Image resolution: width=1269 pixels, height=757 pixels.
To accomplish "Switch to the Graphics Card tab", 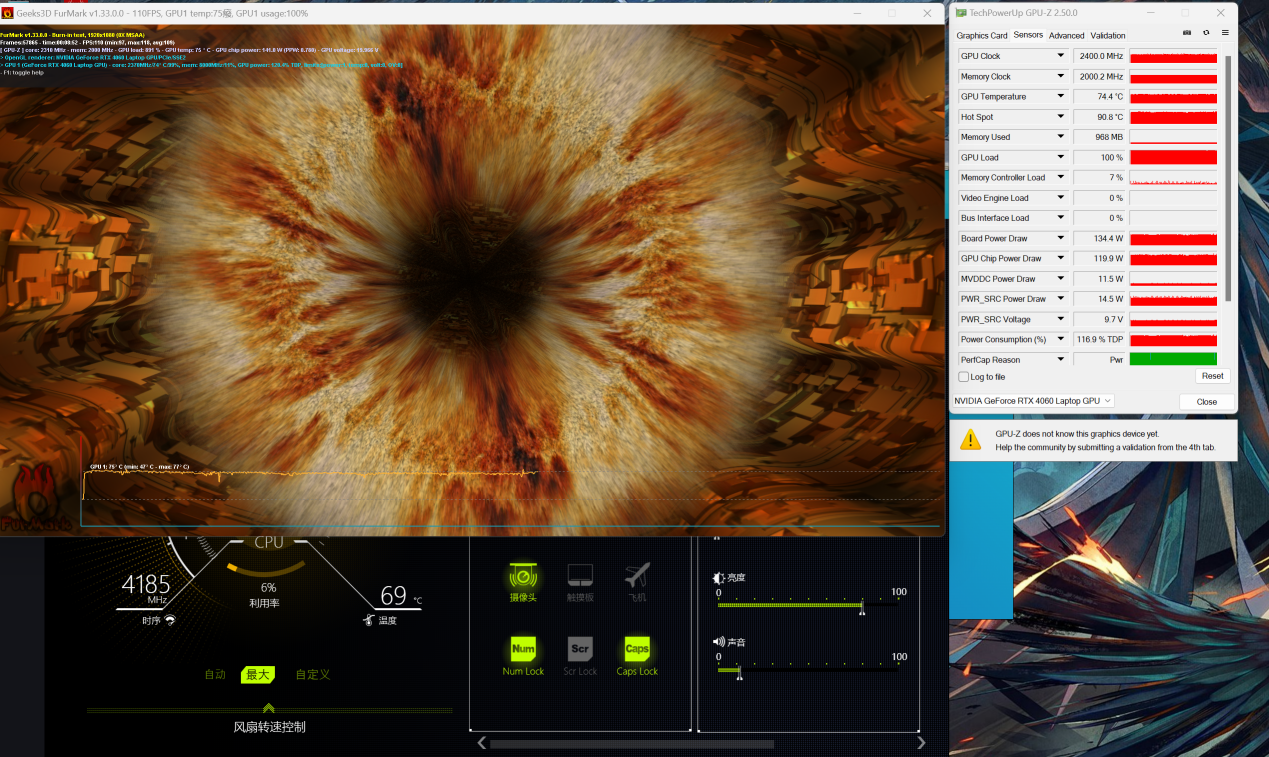I will tap(981, 36).
